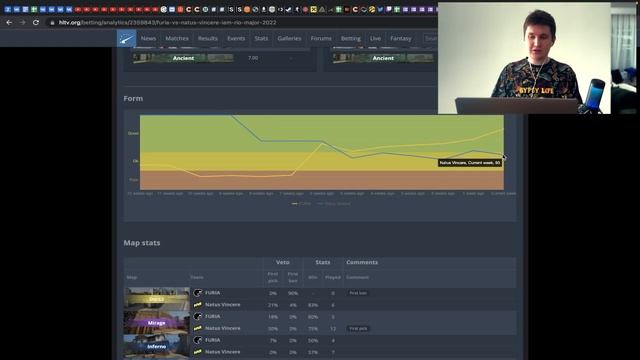Open the Natus Vincere link in the Inferno row
640x360 pixels.
coord(222,352)
